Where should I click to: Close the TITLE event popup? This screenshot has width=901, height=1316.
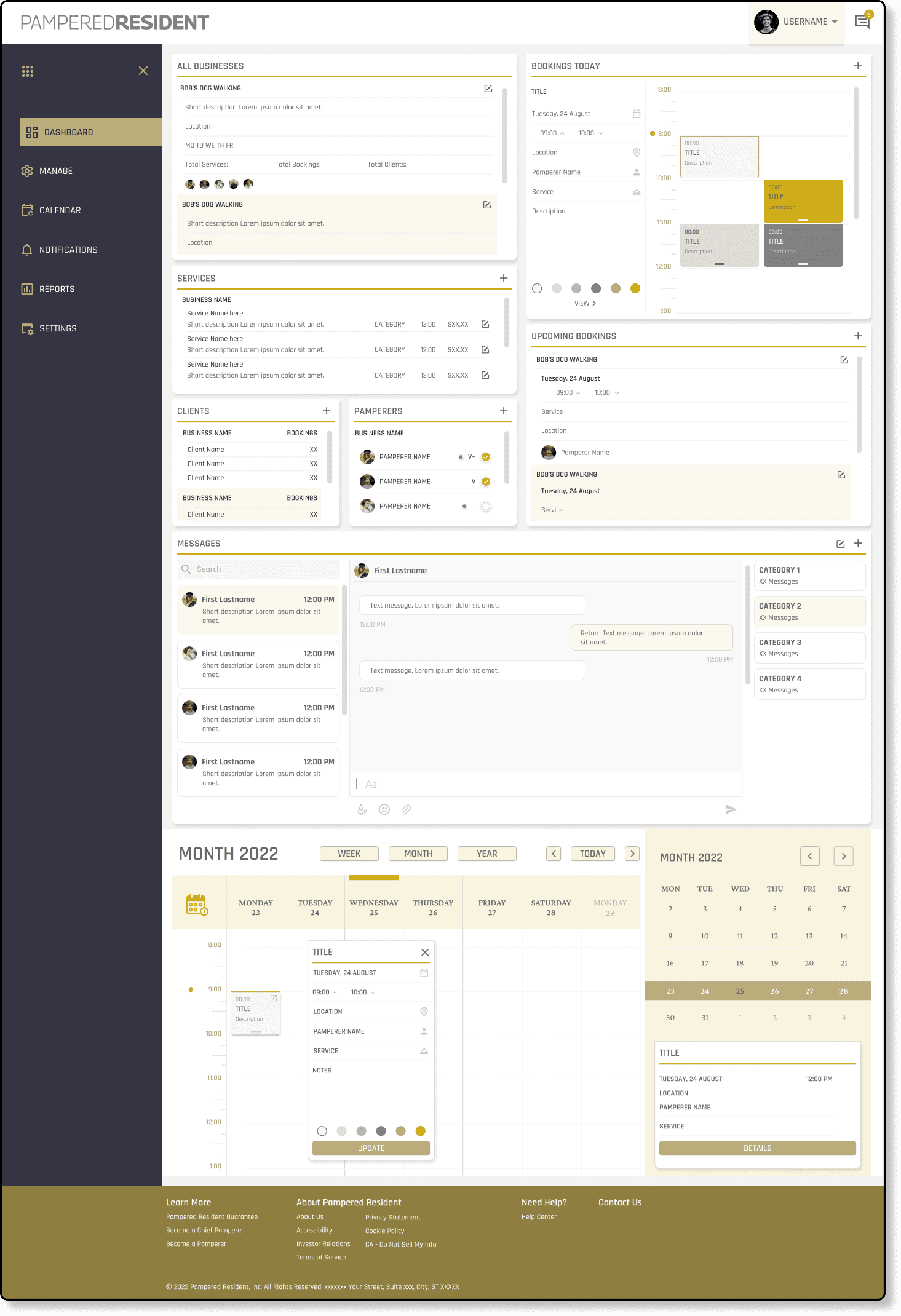(x=425, y=952)
